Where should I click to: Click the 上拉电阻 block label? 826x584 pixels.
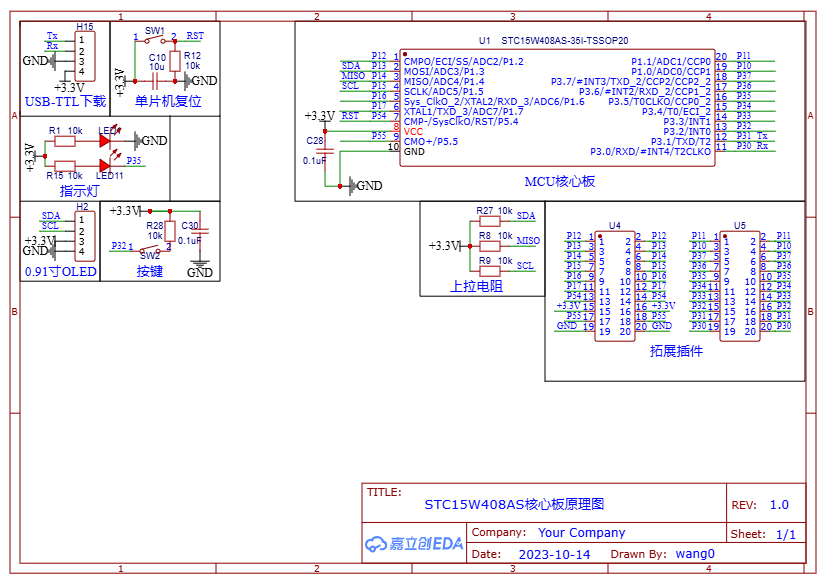[x=476, y=286]
